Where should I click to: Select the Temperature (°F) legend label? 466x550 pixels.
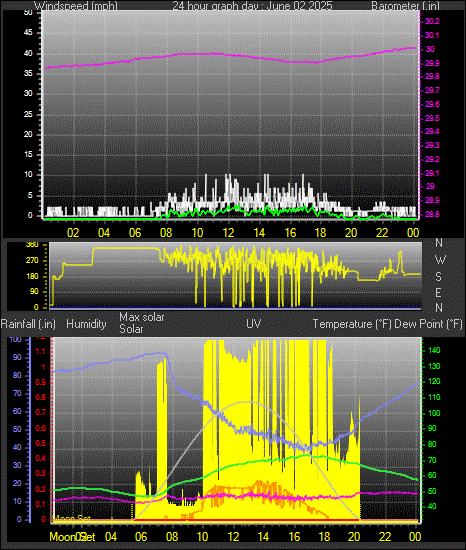tap(352, 324)
